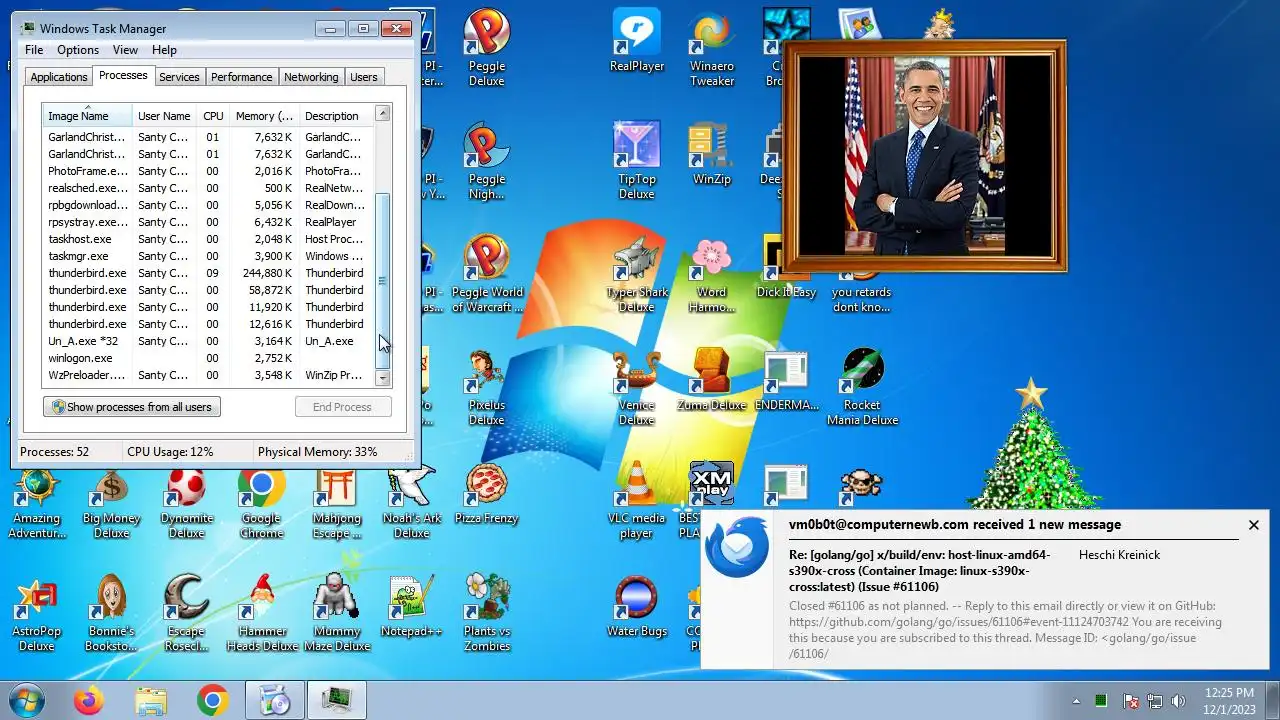This screenshot has height=720, width=1280.
Task: Open Firefox from the taskbar
Action: 88,701
